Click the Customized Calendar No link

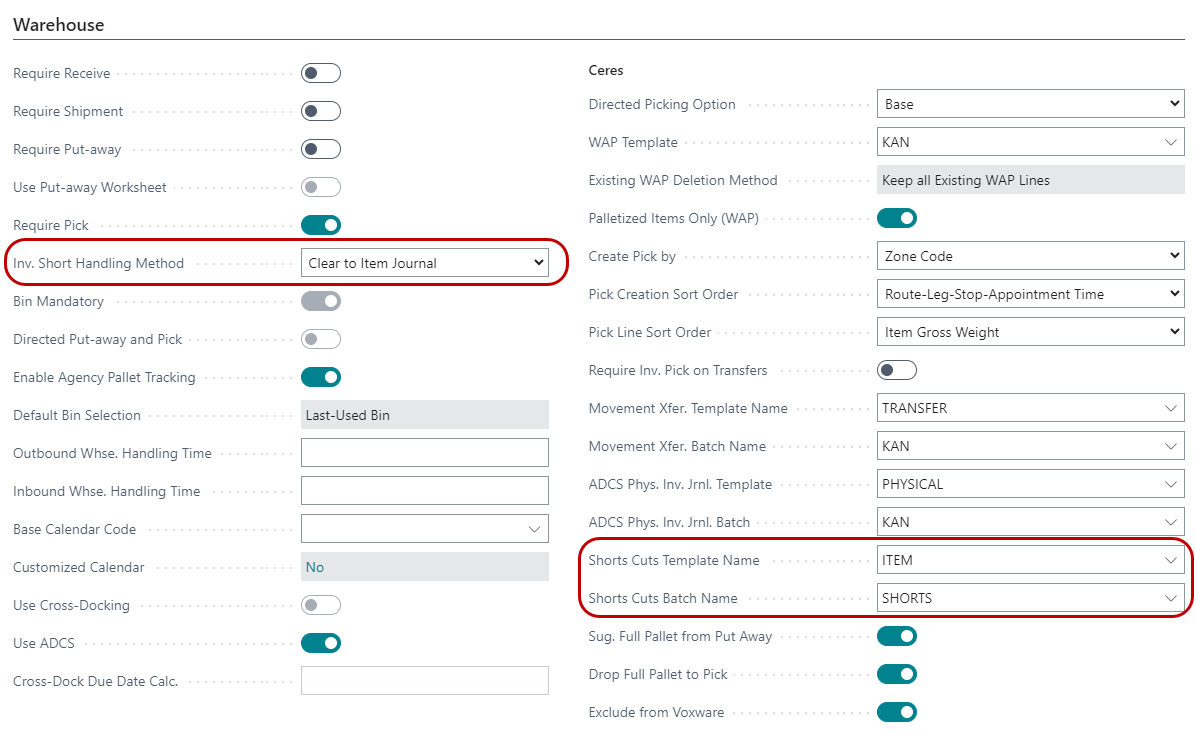pyautogui.click(x=315, y=567)
